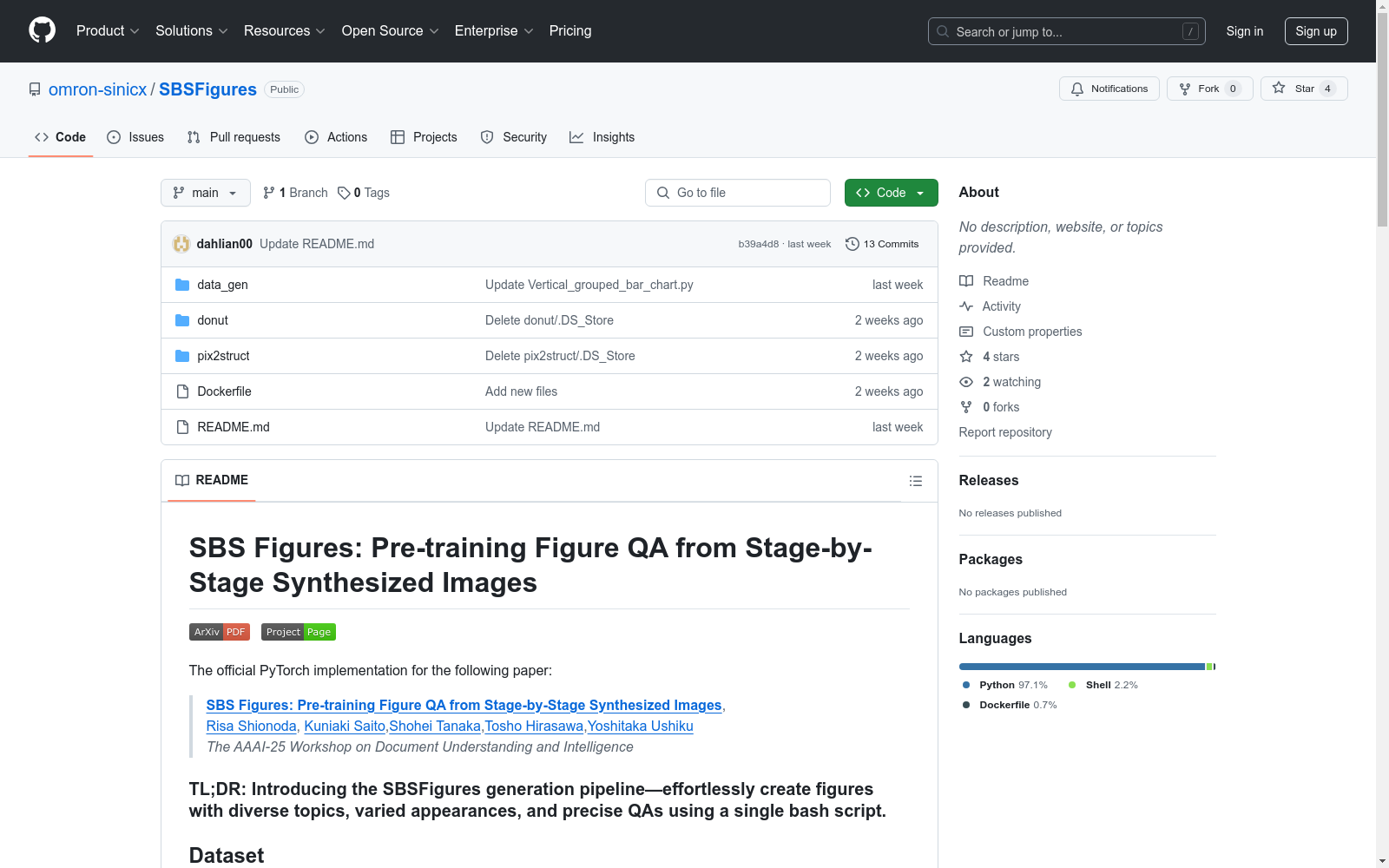Click the Sign up button
Screen dimensions: 1389x868
pos(1316,31)
